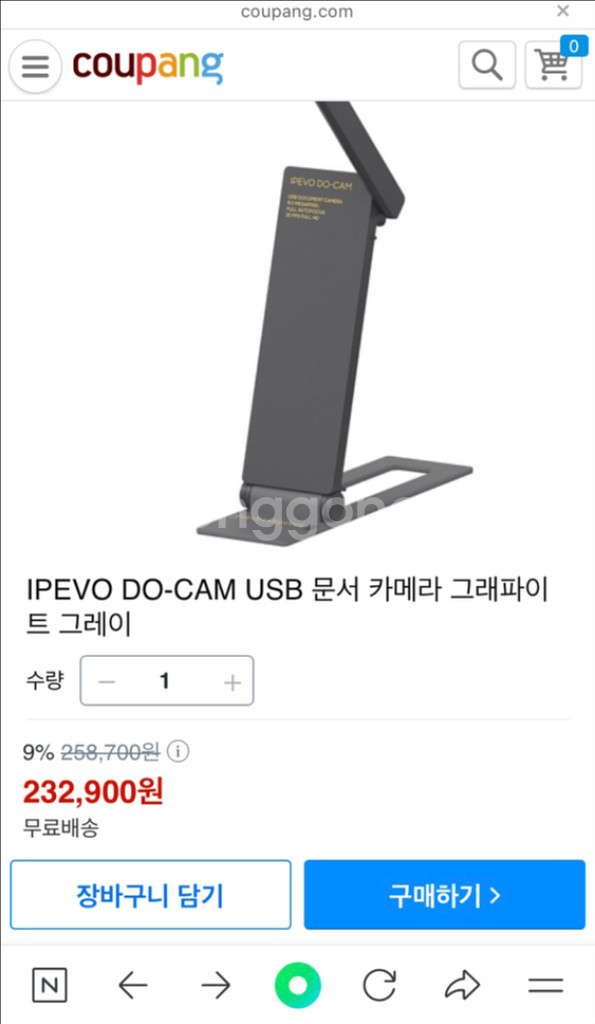
Task: Click the search magnifier icon
Action: pyautogui.click(x=487, y=65)
